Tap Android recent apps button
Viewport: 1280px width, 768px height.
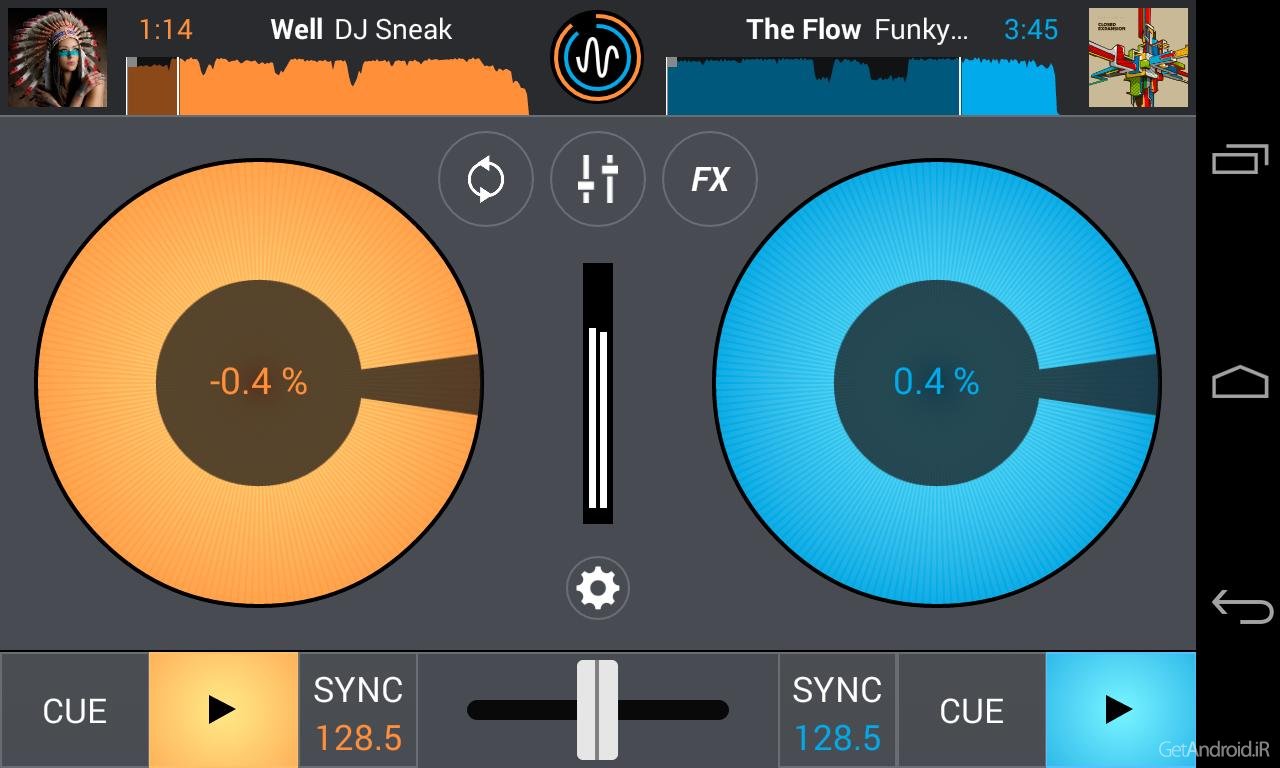[1240, 160]
